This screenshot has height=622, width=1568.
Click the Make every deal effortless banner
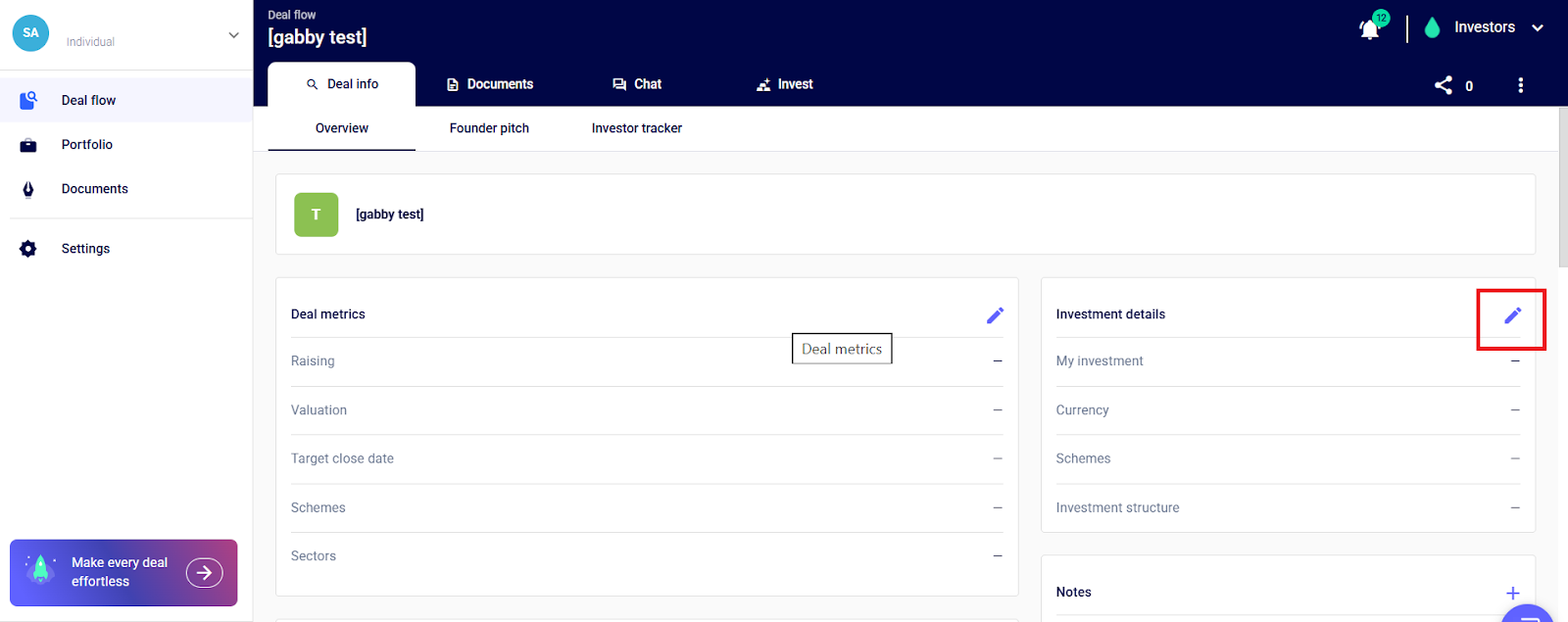click(x=123, y=572)
